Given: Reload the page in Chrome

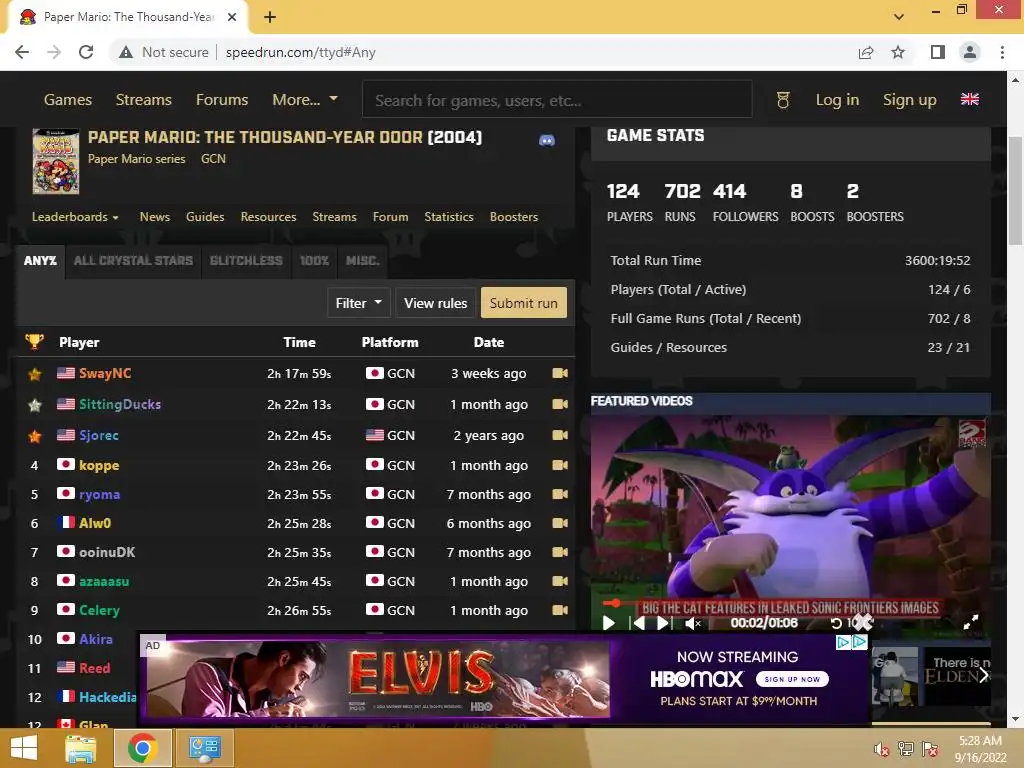Looking at the screenshot, I should pos(86,52).
